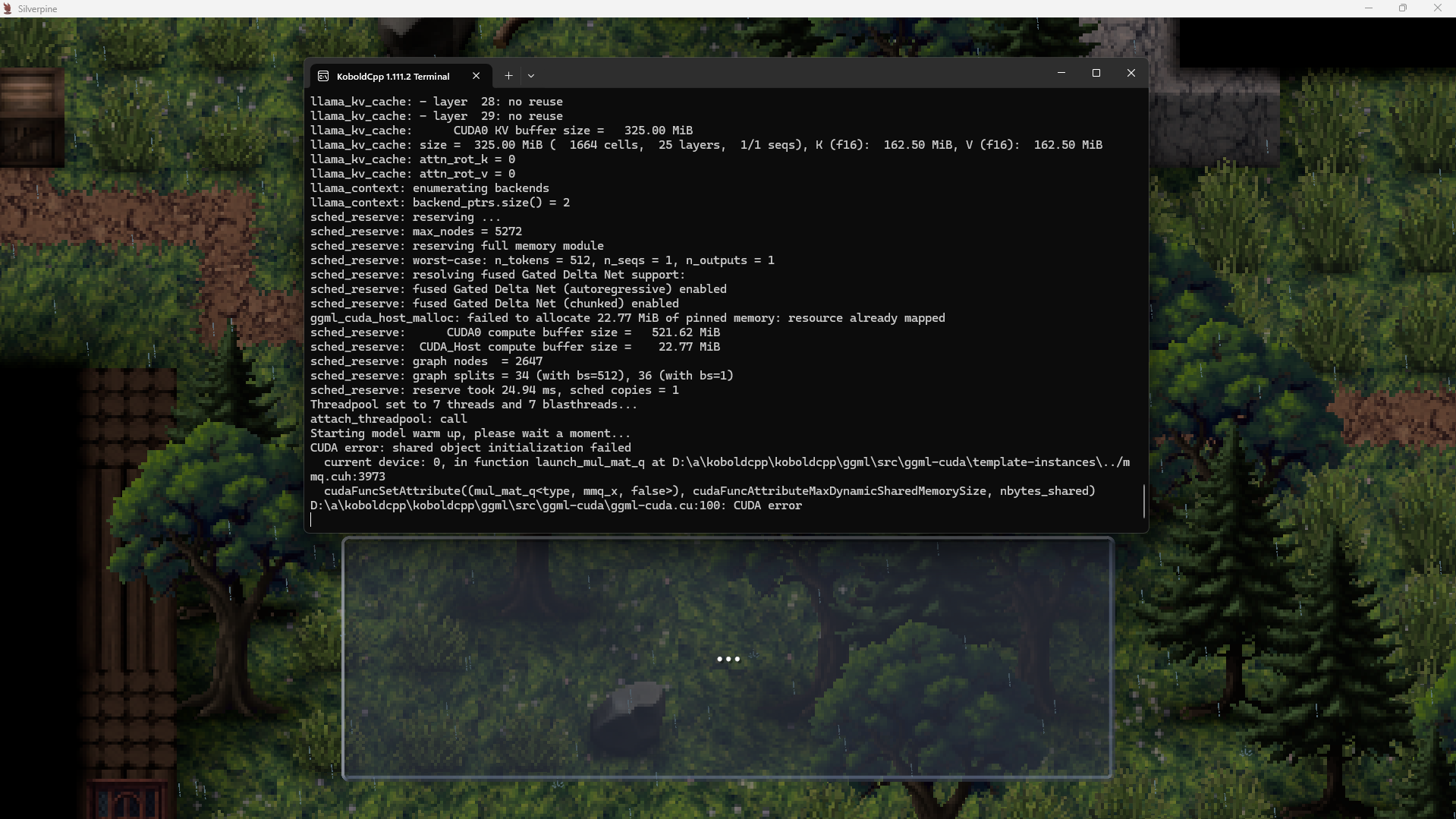The height and width of the screenshot is (819, 1456).
Task: Restore down the Silverpine game window
Action: pyautogui.click(x=1403, y=8)
